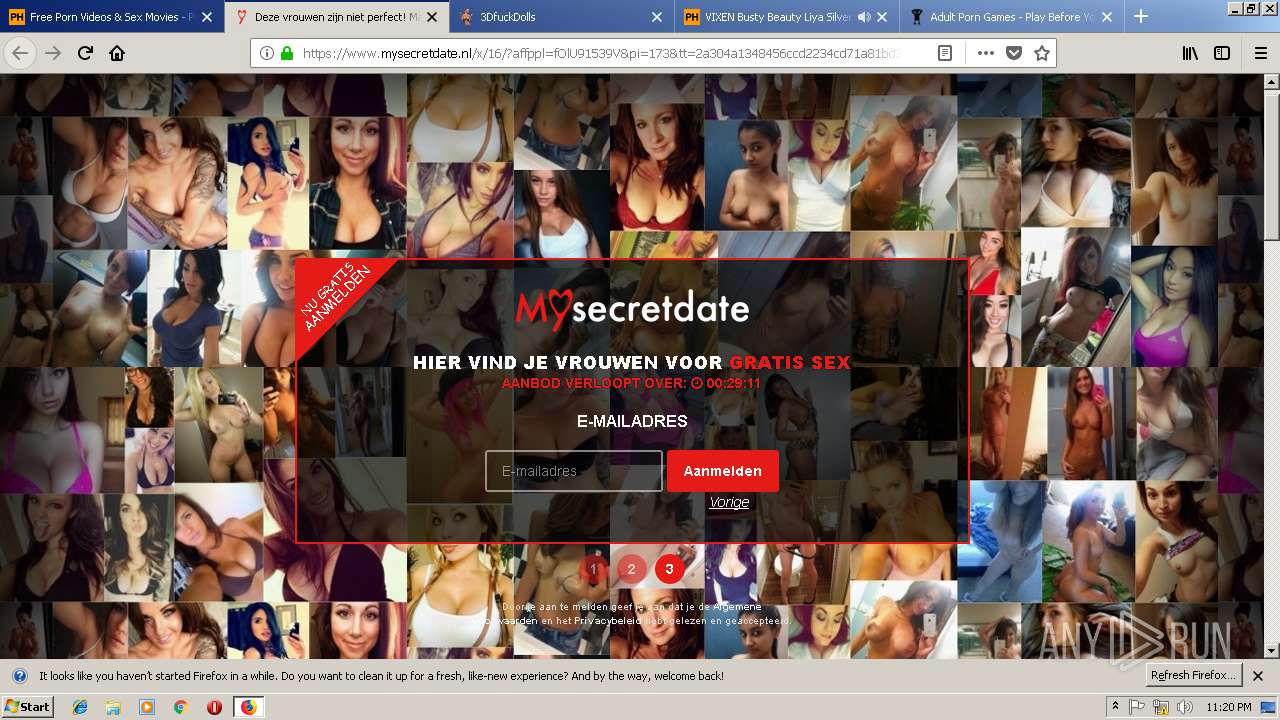Open the Firefox hamburger menu
The width and height of the screenshot is (1280, 720).
click(x=1261, y=54)
